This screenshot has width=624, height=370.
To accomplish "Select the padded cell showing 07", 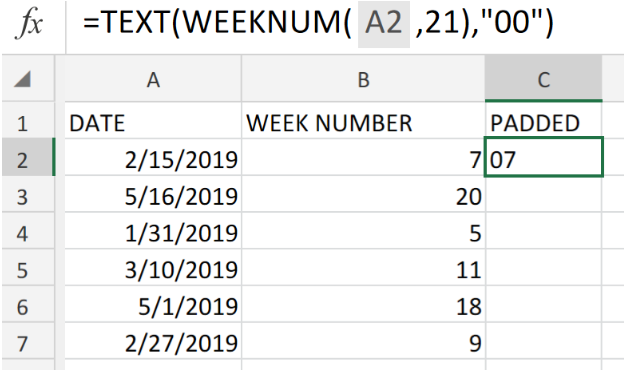I will point(544,157).
